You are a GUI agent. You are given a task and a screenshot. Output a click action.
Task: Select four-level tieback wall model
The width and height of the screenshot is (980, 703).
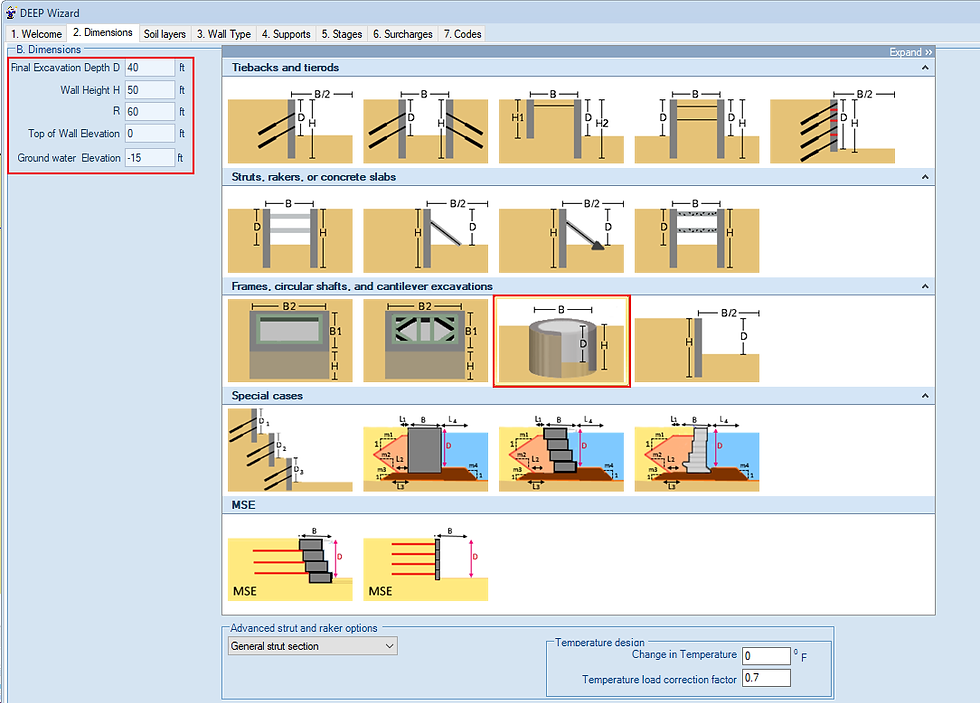click(x=832, y=126)
